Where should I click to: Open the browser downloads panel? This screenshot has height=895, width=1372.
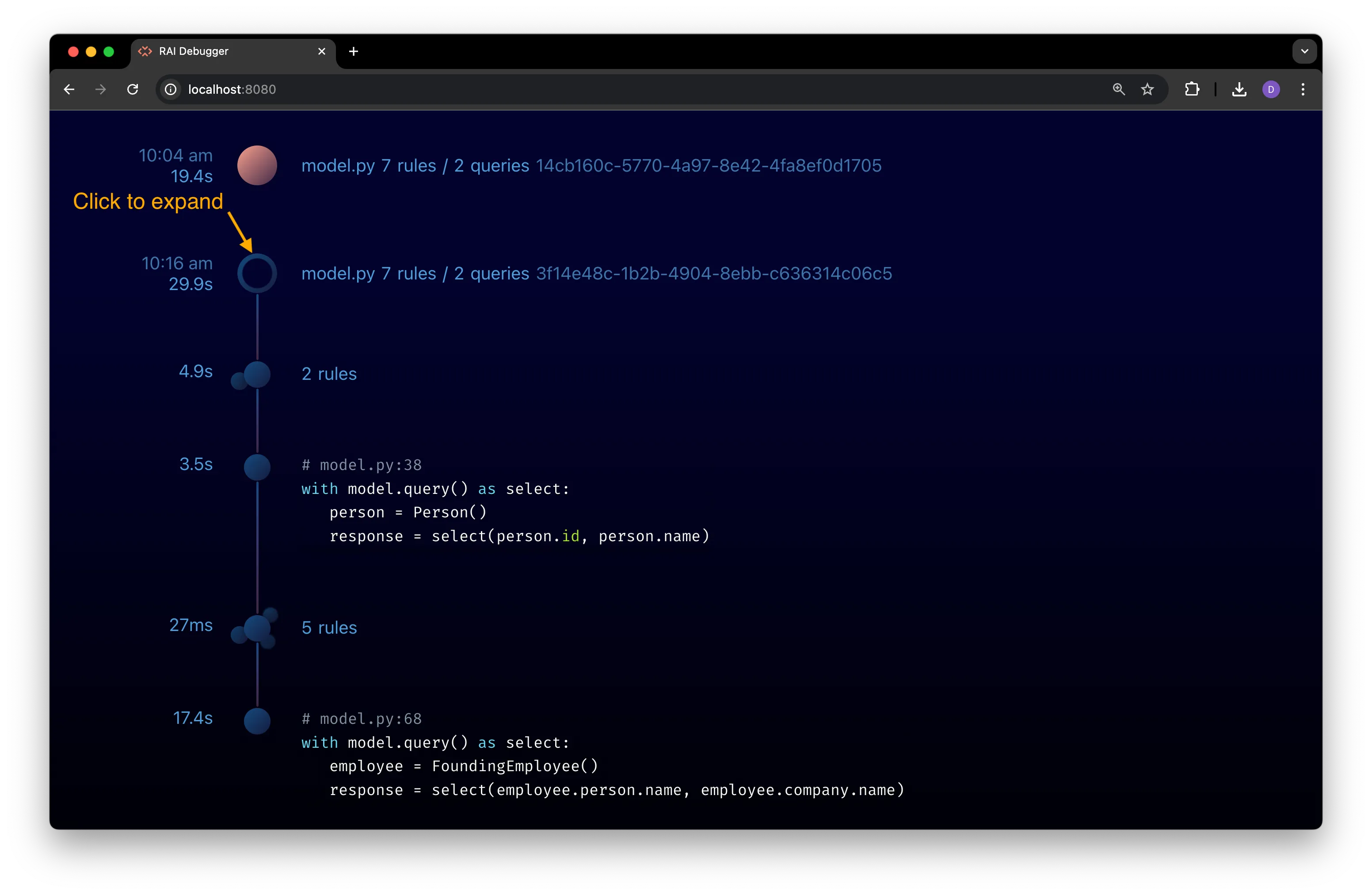[1239, 89]
